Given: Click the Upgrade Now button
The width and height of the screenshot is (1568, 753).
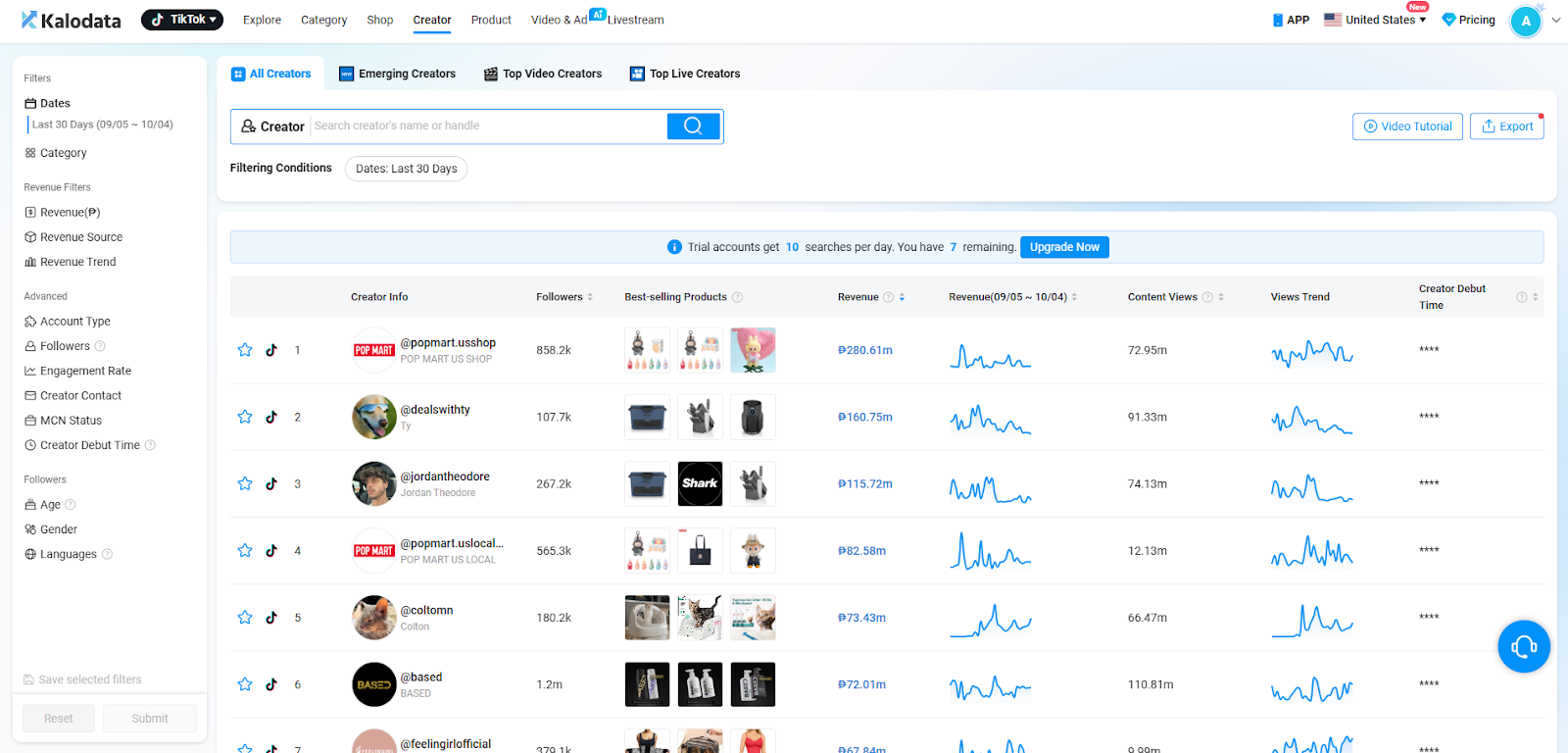Looking at the screenshot, I should [x=1064, y=247].
